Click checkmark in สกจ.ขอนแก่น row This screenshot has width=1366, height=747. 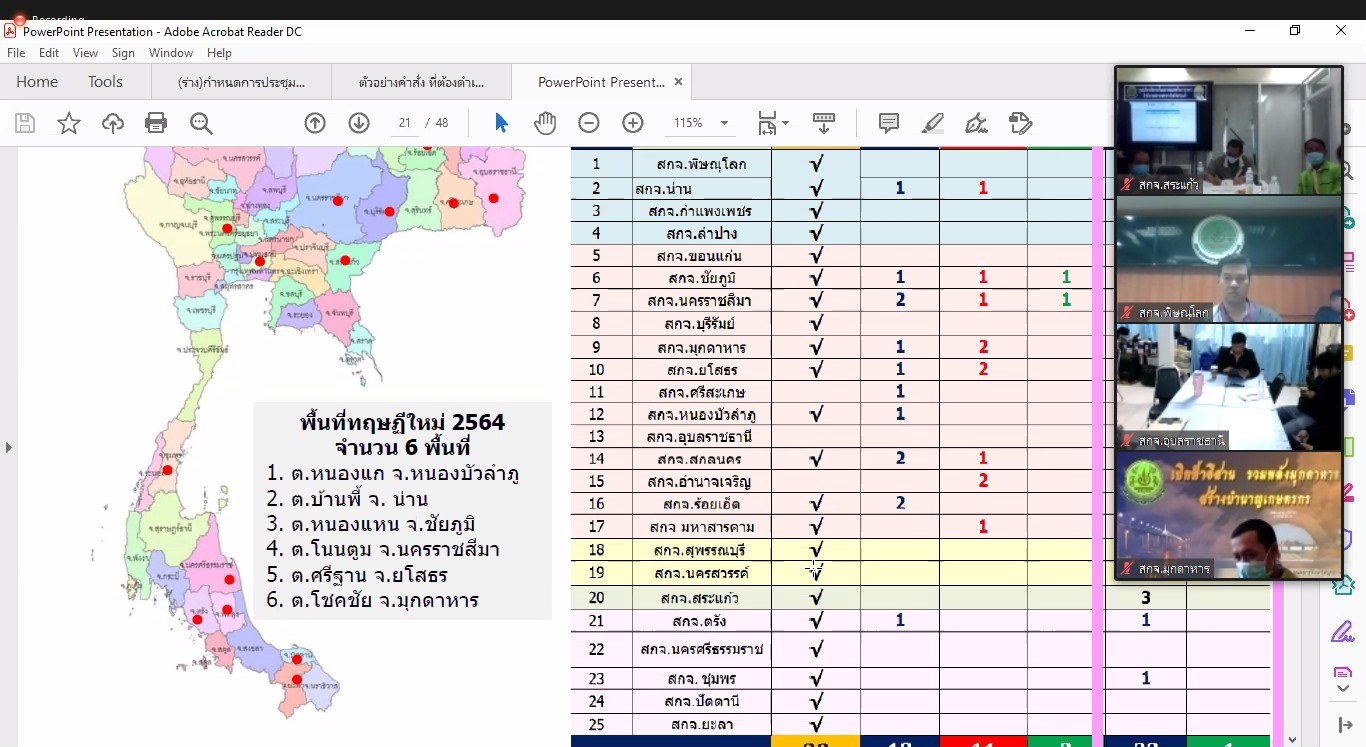[816, 256]
